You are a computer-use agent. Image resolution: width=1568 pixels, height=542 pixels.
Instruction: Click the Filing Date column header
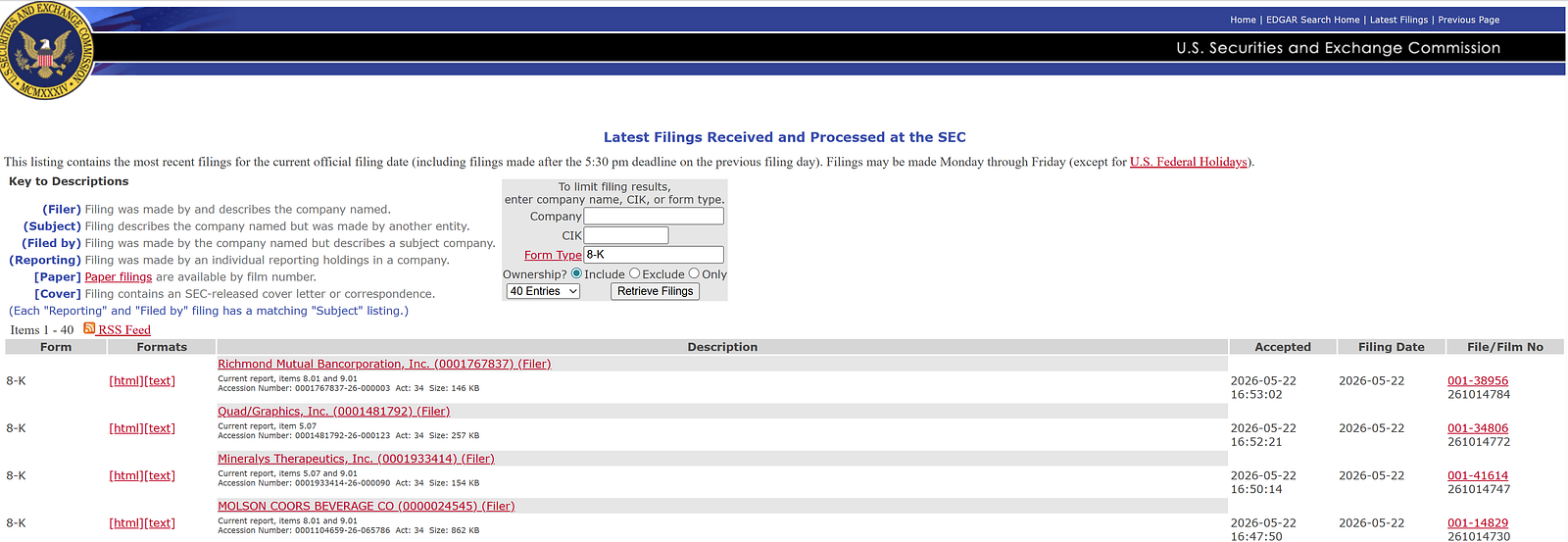[1392, 347]
